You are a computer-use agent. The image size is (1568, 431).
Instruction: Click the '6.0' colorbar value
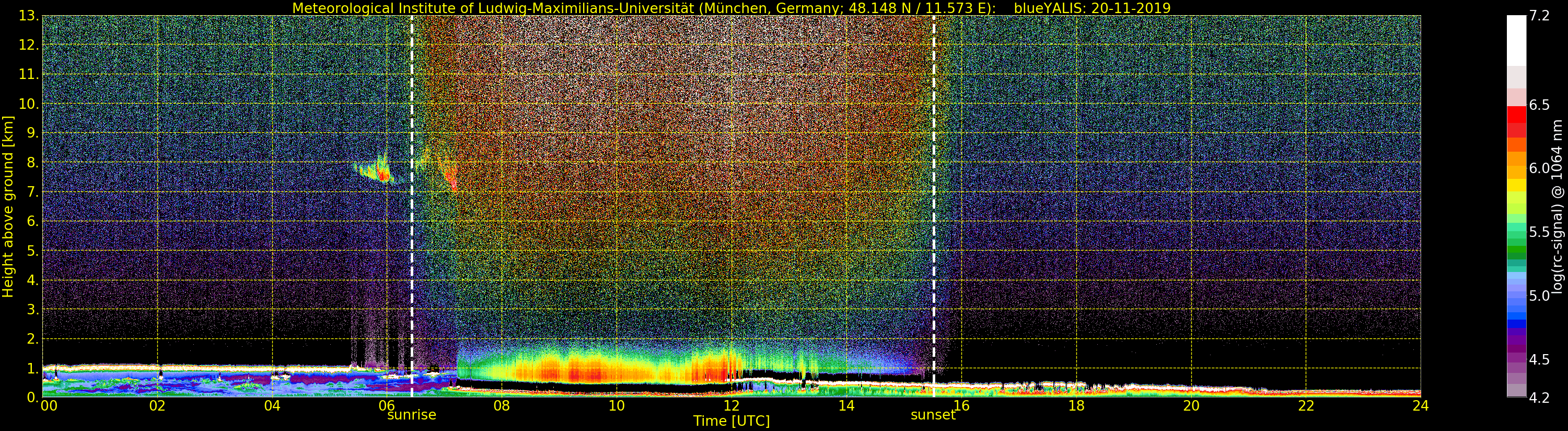click(x=1539, y=168)
